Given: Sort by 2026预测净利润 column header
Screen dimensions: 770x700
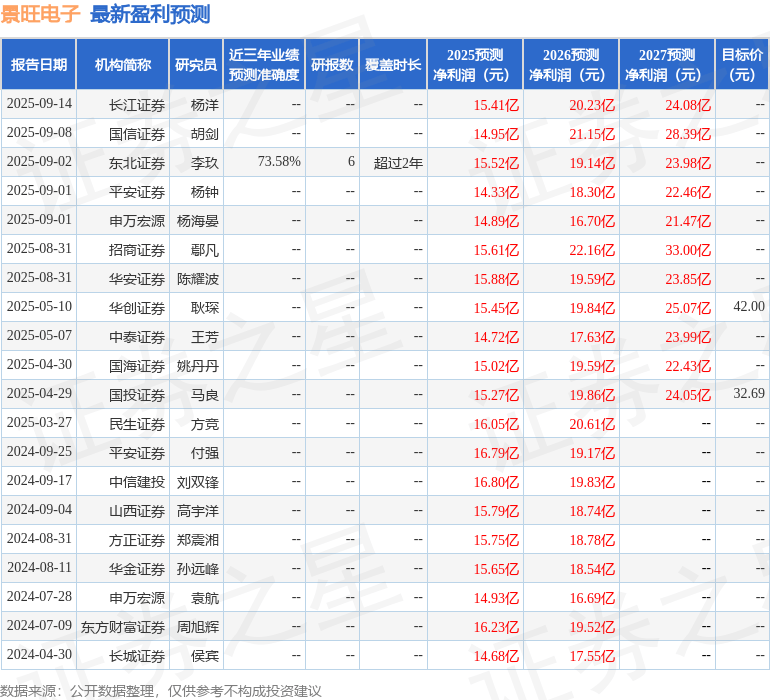Looking at the screenshot, I should click(571, 65).
